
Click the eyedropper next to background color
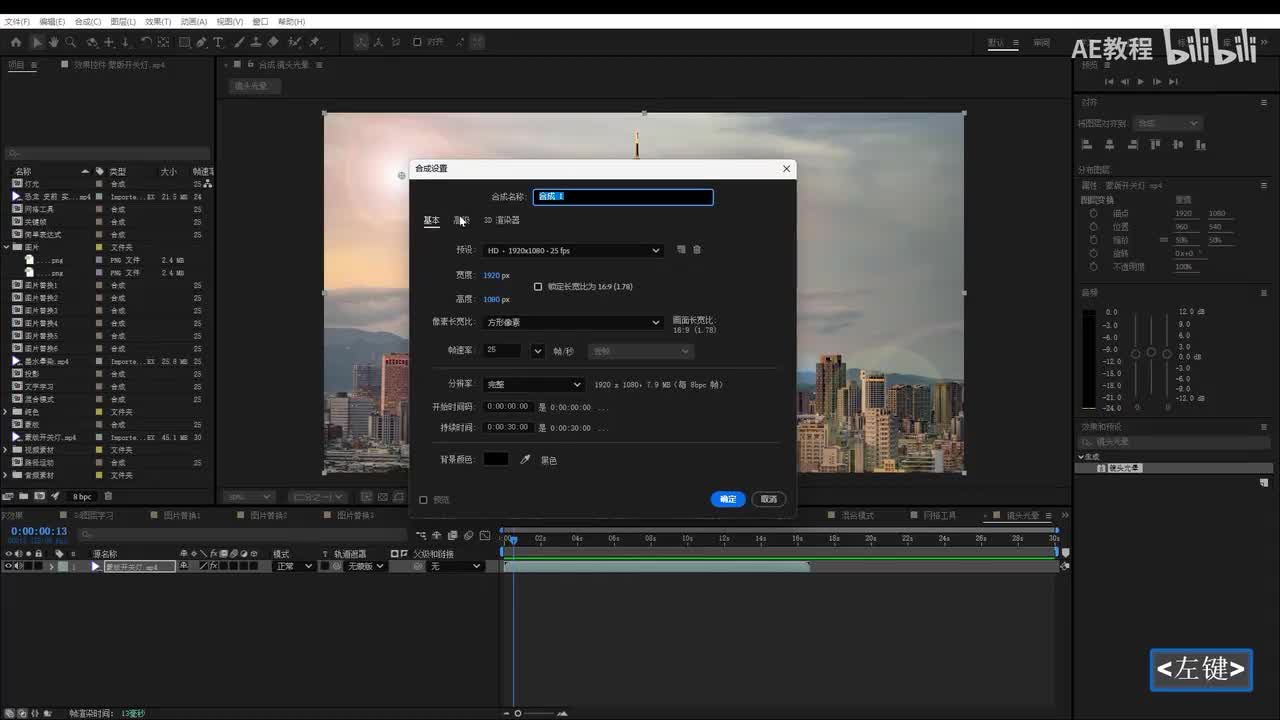525,460
